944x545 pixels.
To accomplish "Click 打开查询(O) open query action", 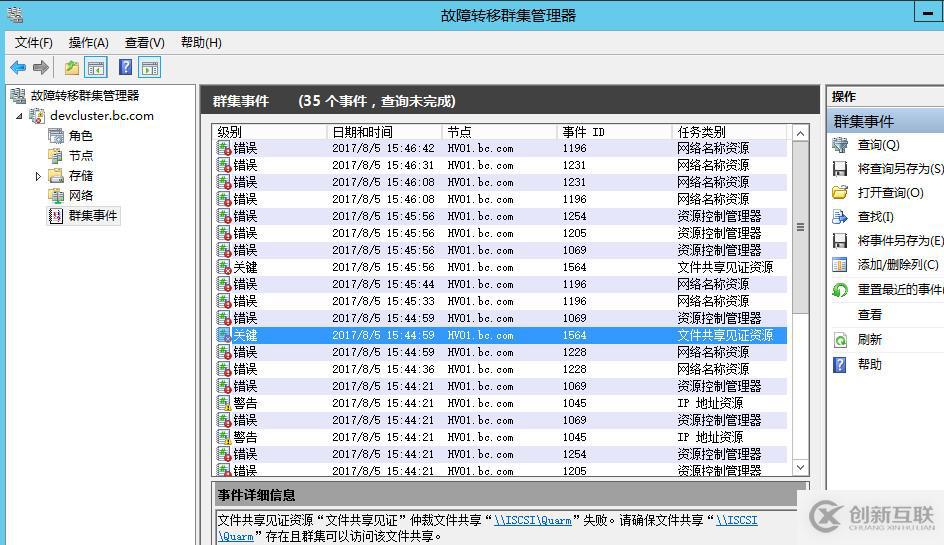I will tap(890, 193).
